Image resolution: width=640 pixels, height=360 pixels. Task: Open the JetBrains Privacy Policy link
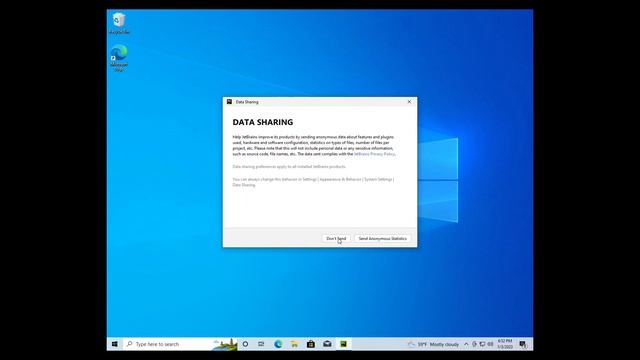tap(374, 154)
